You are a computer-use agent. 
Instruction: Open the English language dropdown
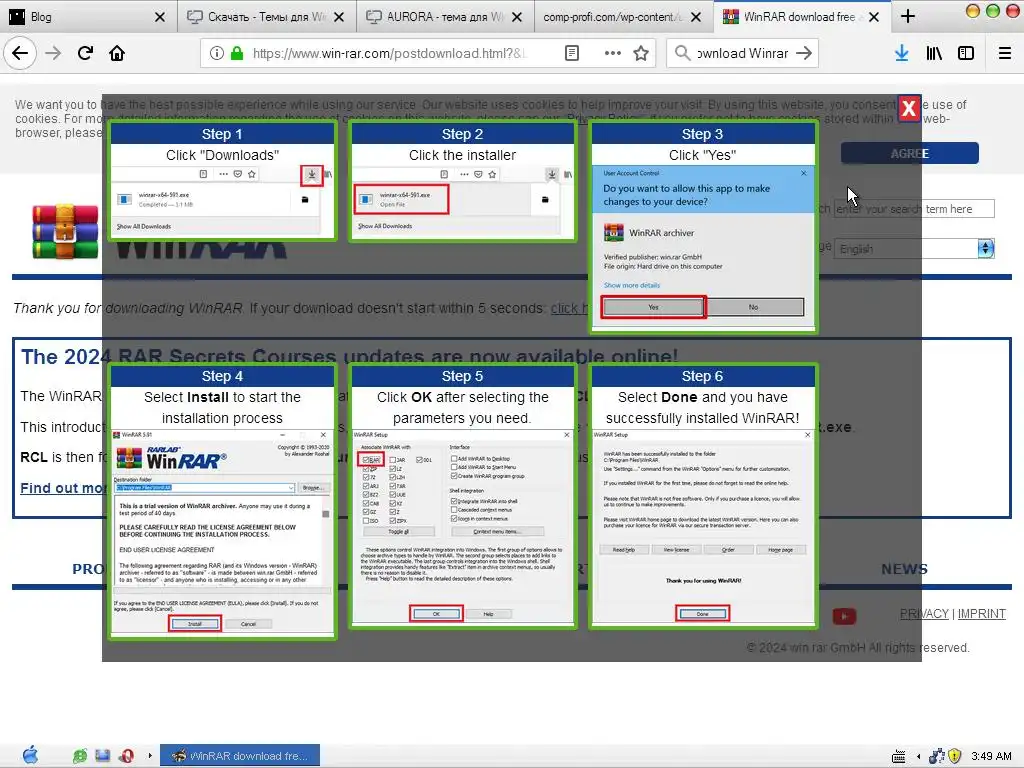point(914,249)
